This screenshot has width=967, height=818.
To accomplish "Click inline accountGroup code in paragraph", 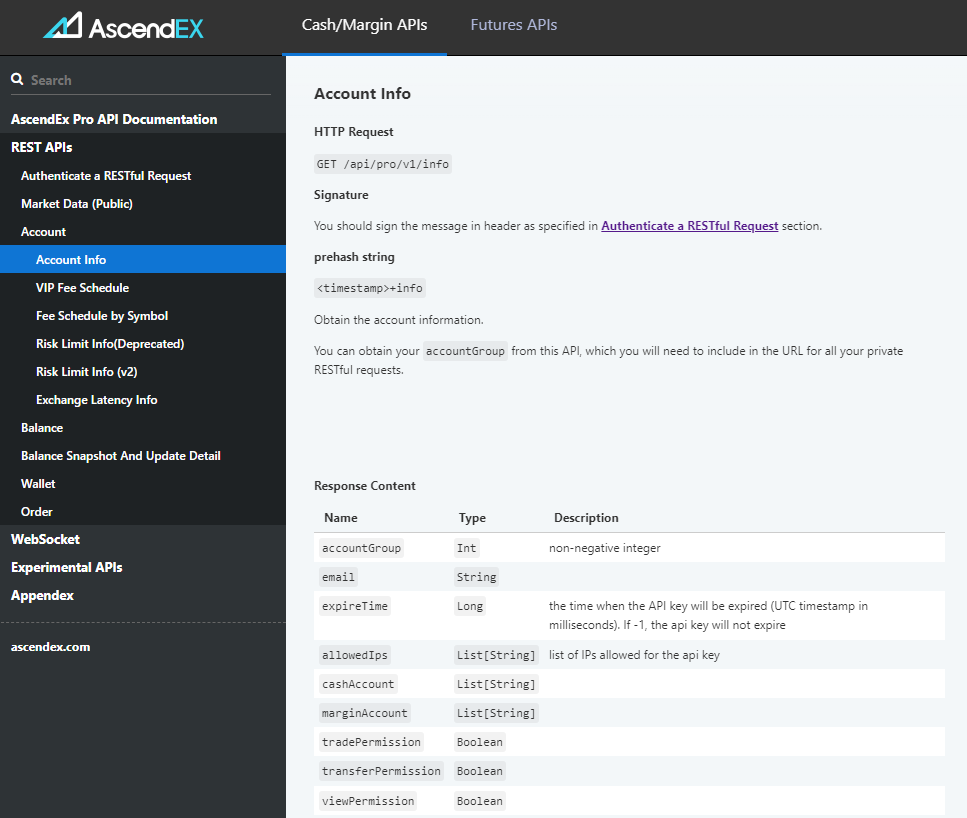I will point(466,351).
